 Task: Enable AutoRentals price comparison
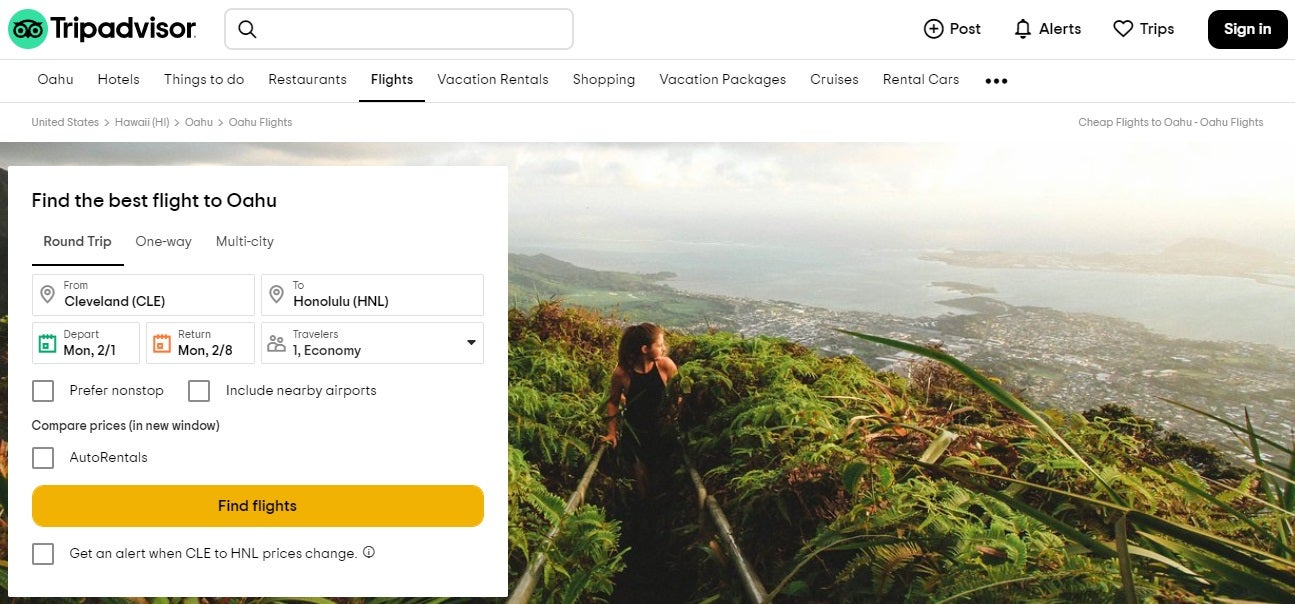pyautogui.click(x=43, y=458)
